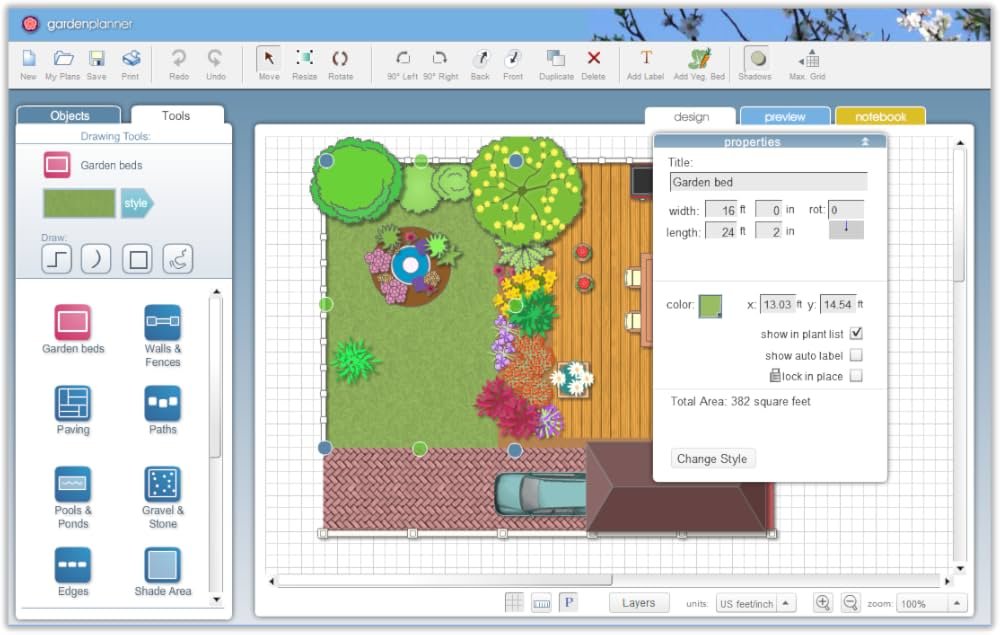
Task: Send the selected object to Back
Action: (x=479, y=62)
